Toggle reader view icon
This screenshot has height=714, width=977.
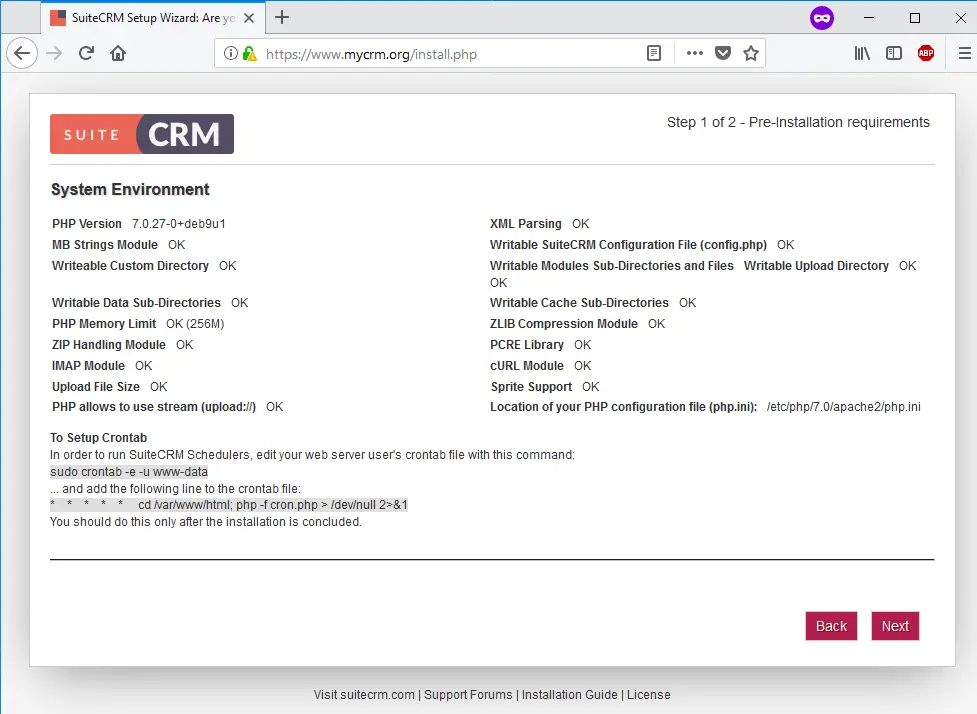[654, 54]
